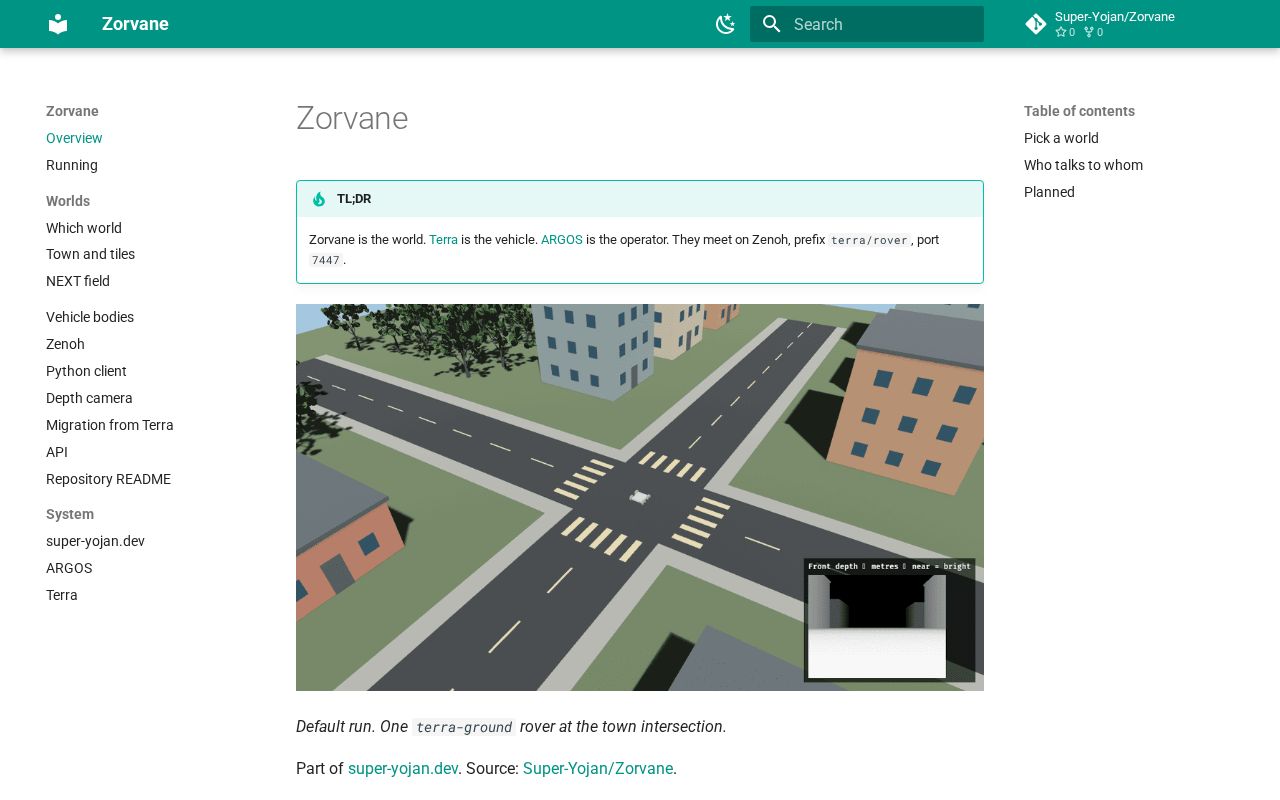Go to the Running page
The height and width of the screenshot is (800, 1280).
click(x=72, y=165)
